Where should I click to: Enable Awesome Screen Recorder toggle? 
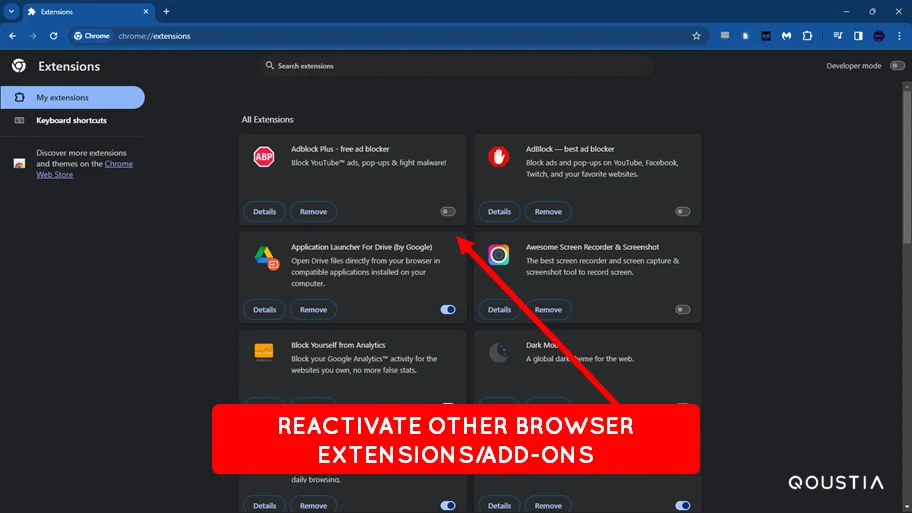[x=683, y=309]
